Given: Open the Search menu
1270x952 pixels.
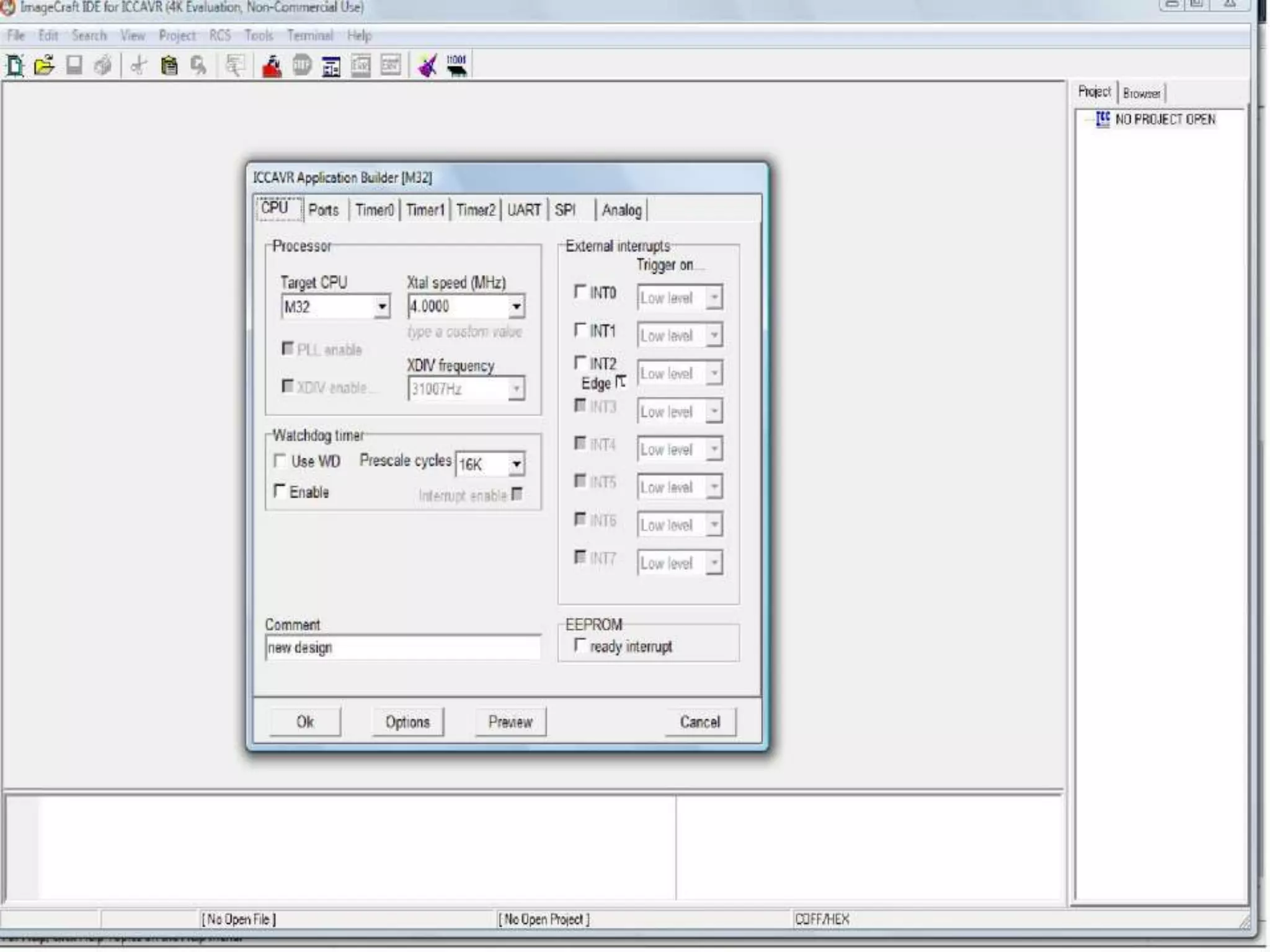Looking at the screenshot, I should click(89, 35).
